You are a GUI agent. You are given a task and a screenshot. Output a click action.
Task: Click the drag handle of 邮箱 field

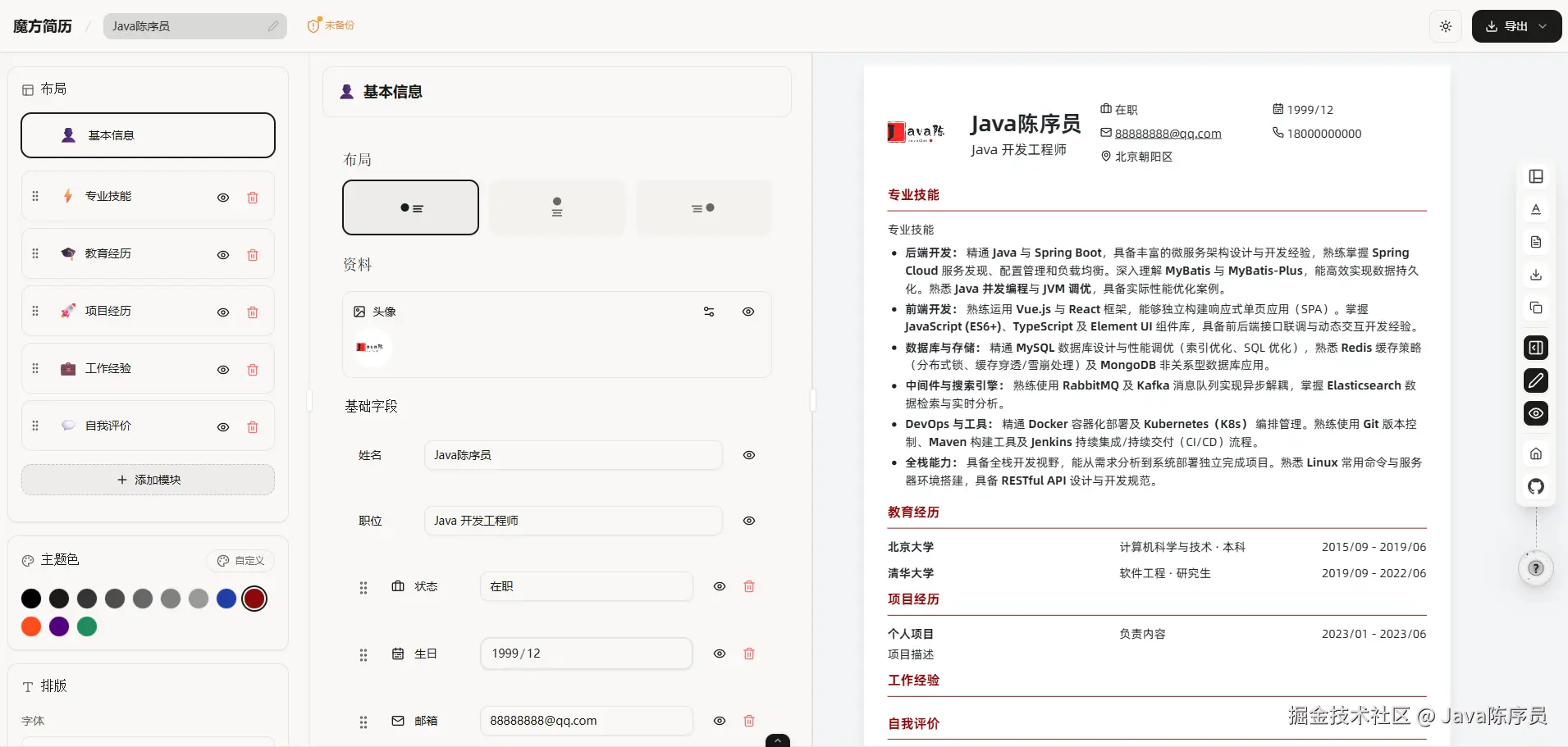click(363, 722)
